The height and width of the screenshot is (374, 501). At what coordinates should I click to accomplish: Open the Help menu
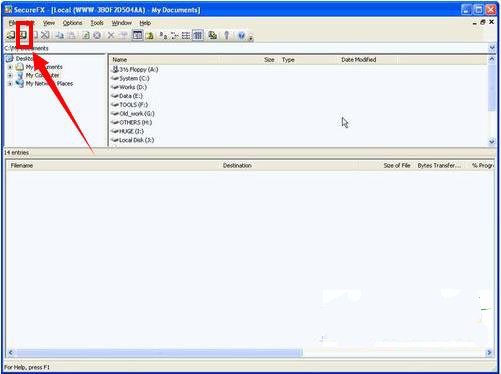[x=145, y=23]
